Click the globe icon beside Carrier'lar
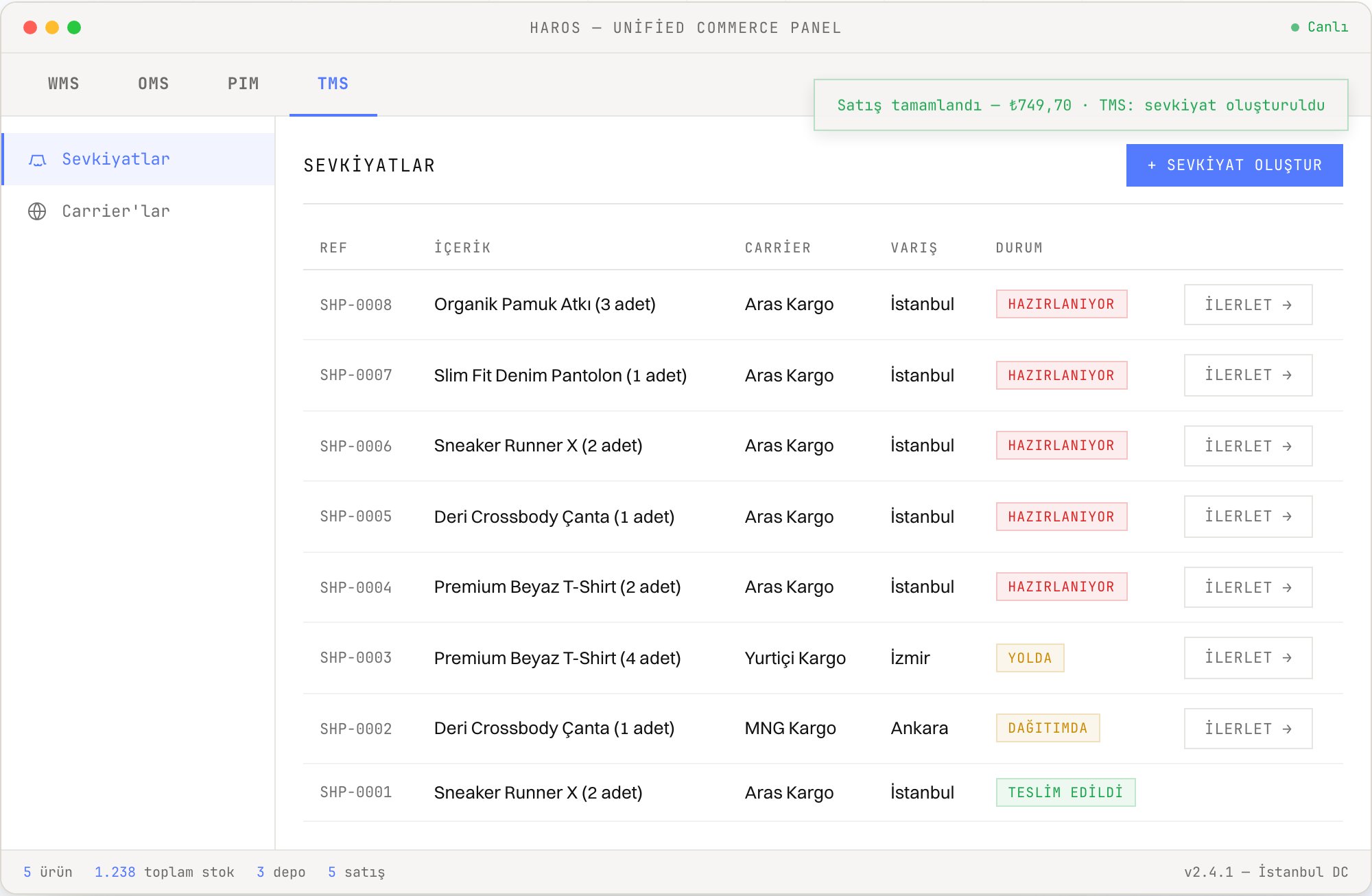1372x896 pixels. coord(37,211)
